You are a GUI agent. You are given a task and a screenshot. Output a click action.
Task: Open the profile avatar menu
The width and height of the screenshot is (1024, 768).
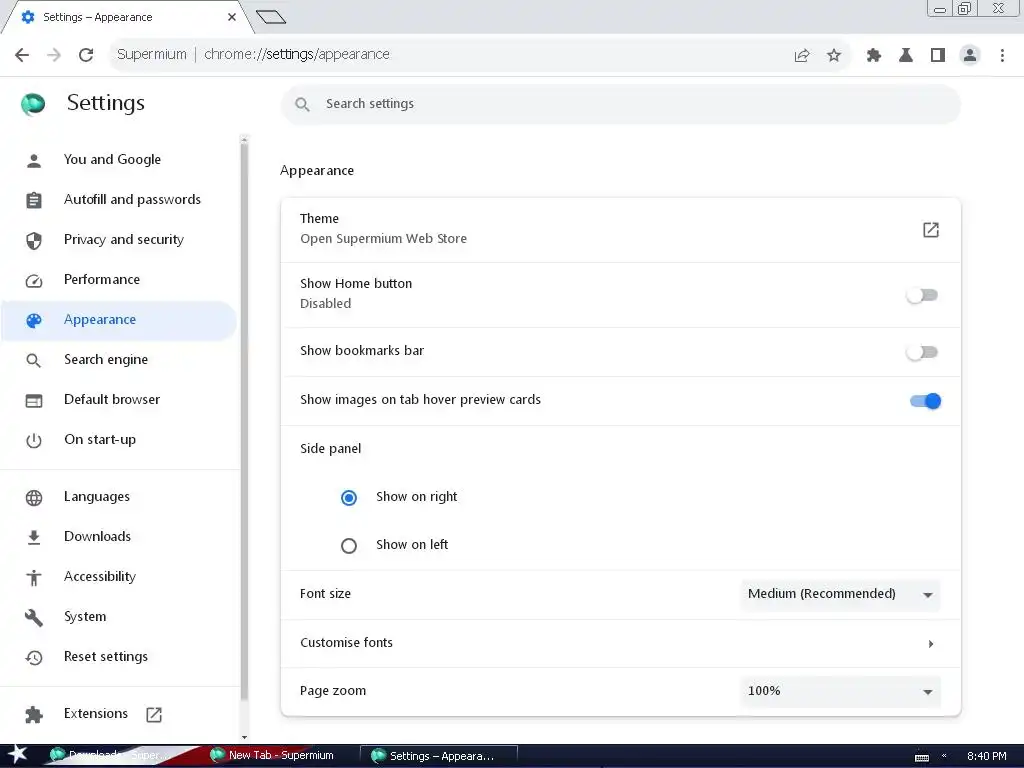pos(970,55)
